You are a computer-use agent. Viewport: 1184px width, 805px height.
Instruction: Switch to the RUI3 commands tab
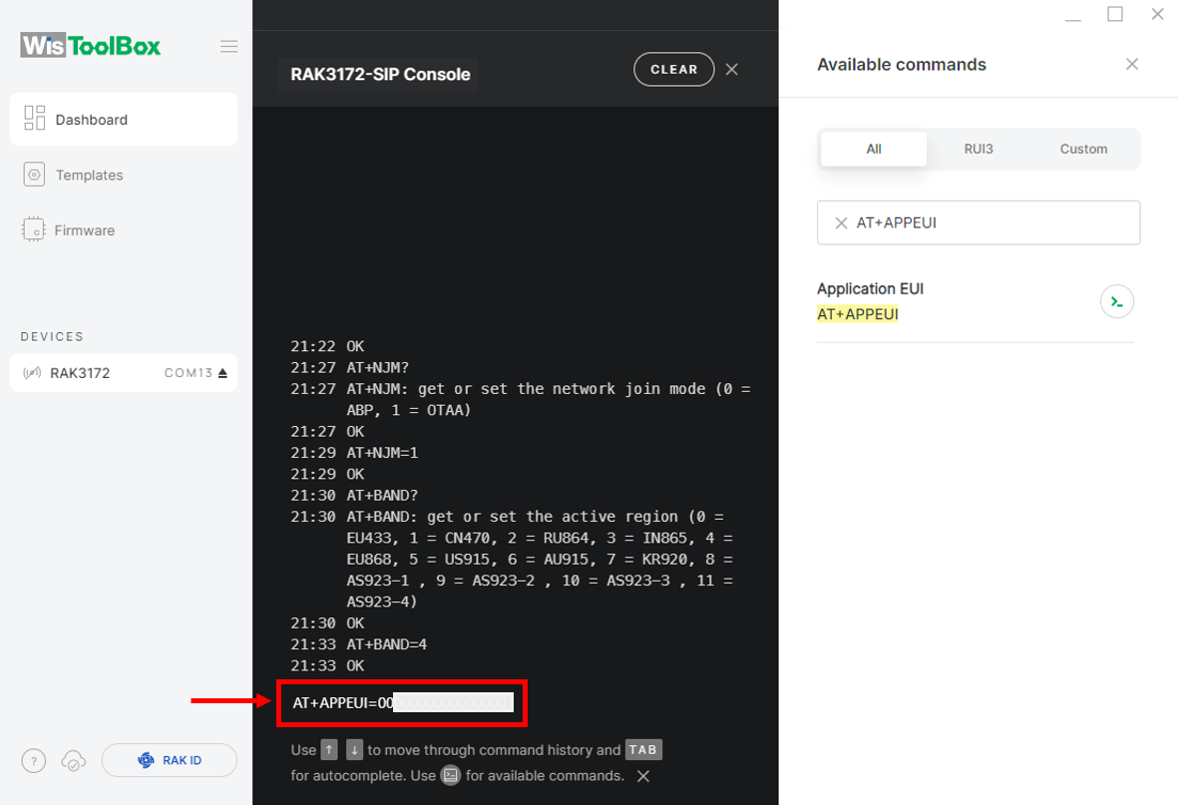979,149
